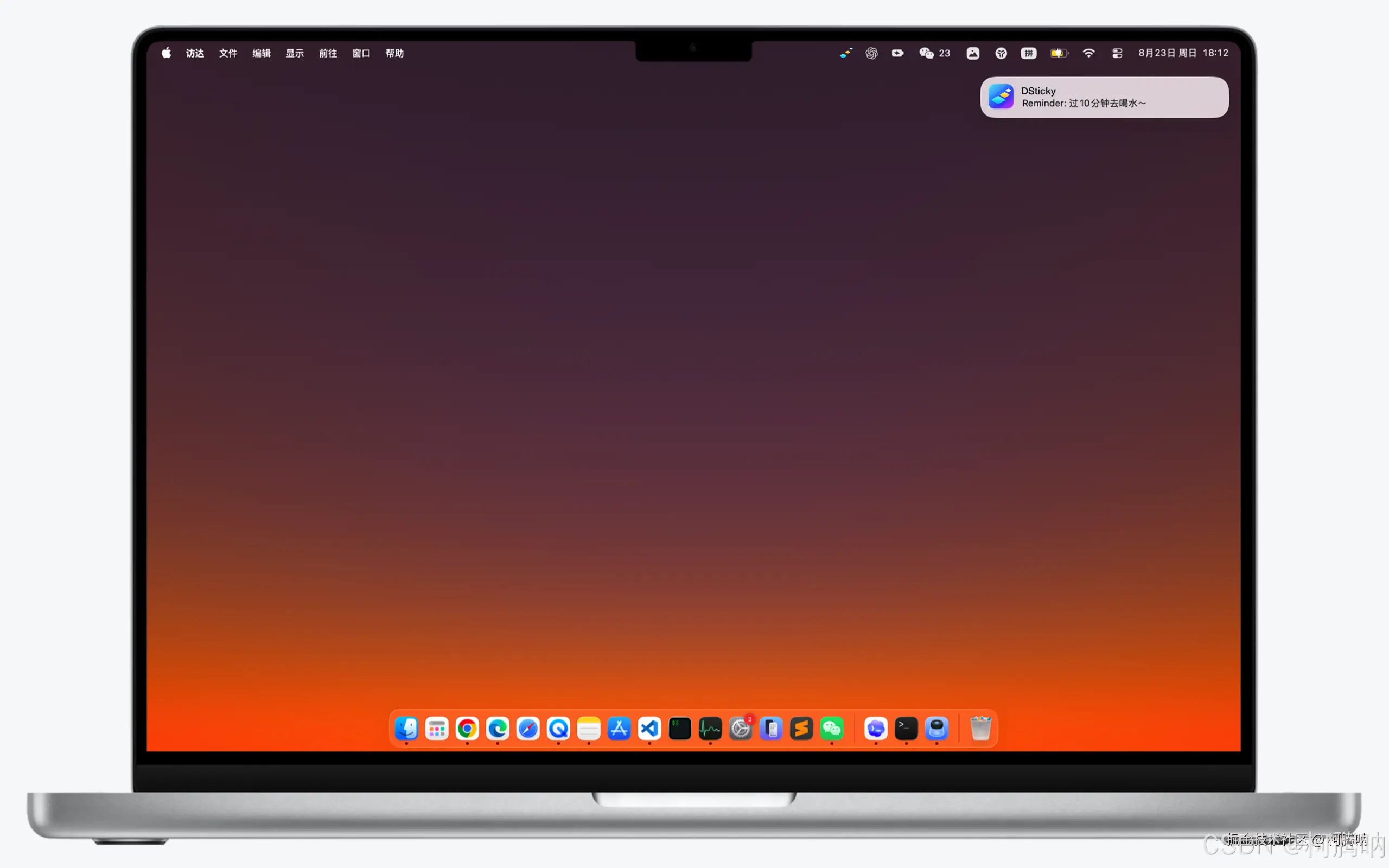This screenshot has height=868, width=1389.
Task: Launch Microsoft Edge from the Dock
Action: point(498,729)
